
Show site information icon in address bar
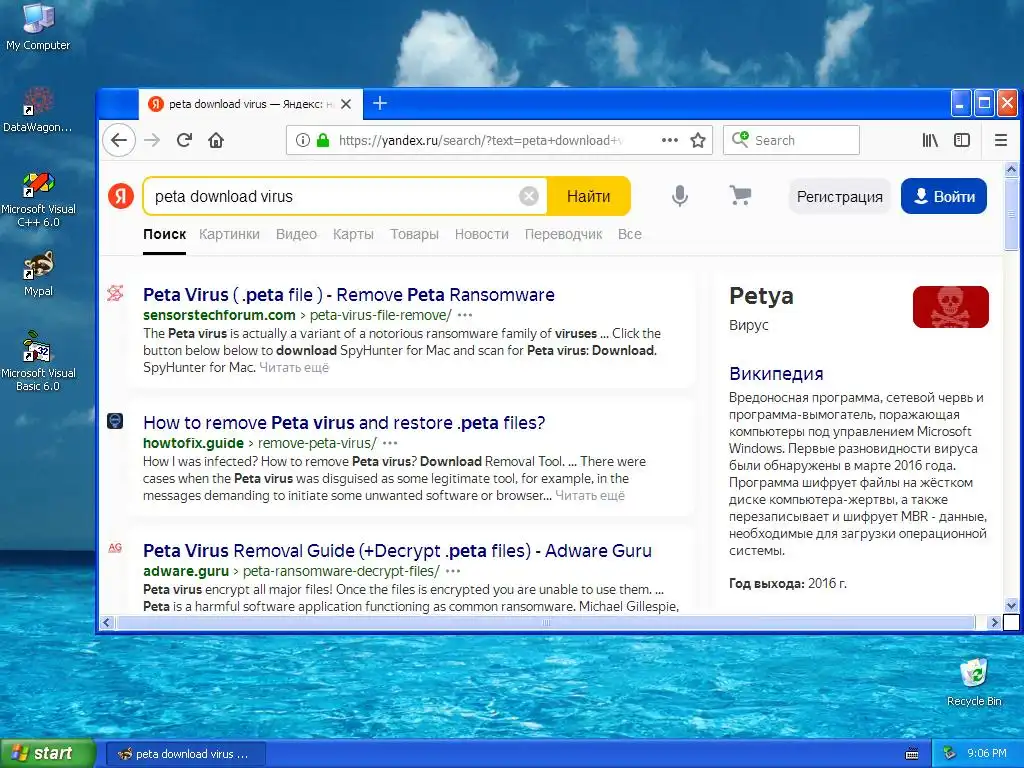point(302,140)
